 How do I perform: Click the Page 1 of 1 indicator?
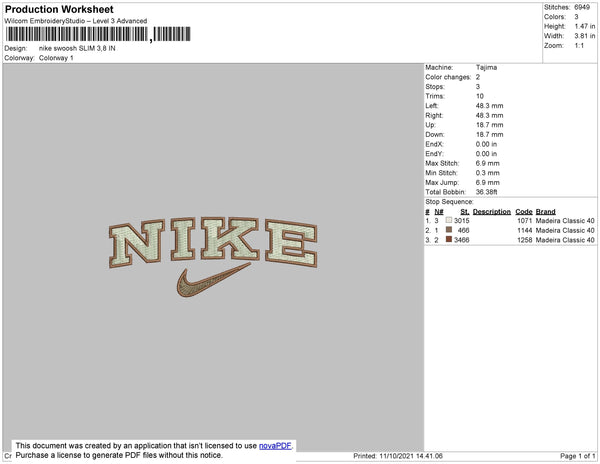point(578,456)
